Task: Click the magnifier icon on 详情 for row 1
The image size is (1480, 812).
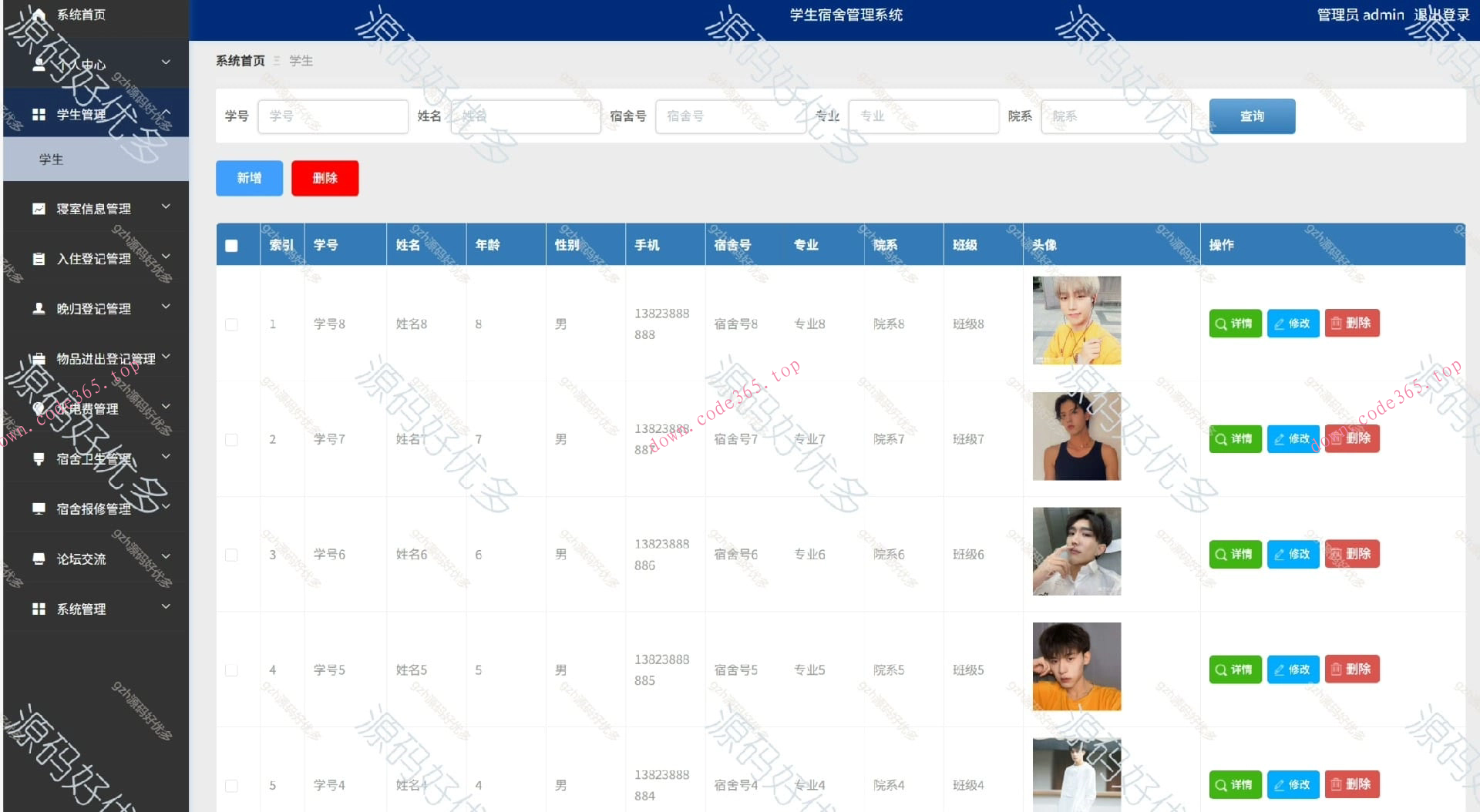Action: click(1220, 324)
